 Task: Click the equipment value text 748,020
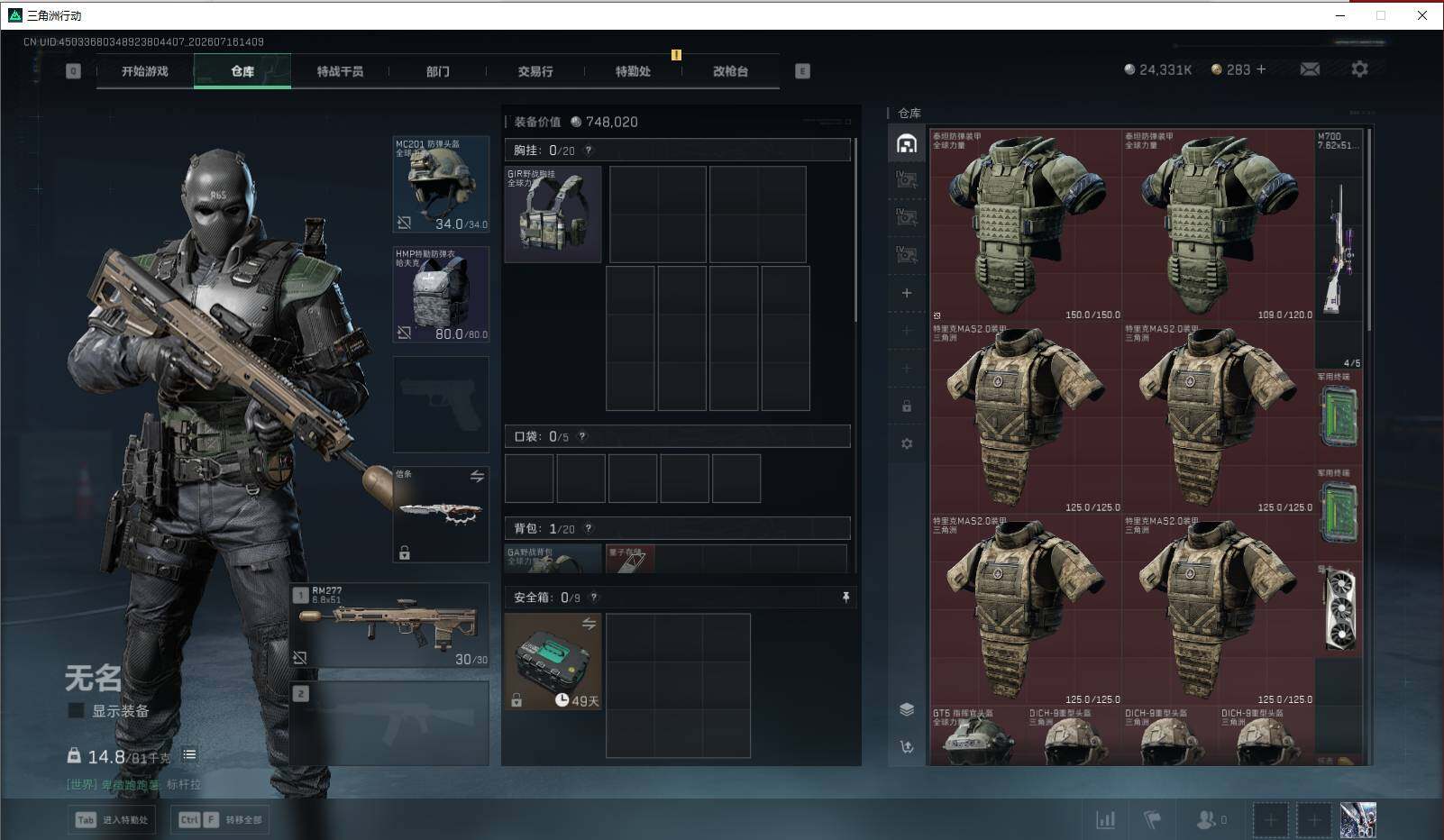(x=612, y=122)
